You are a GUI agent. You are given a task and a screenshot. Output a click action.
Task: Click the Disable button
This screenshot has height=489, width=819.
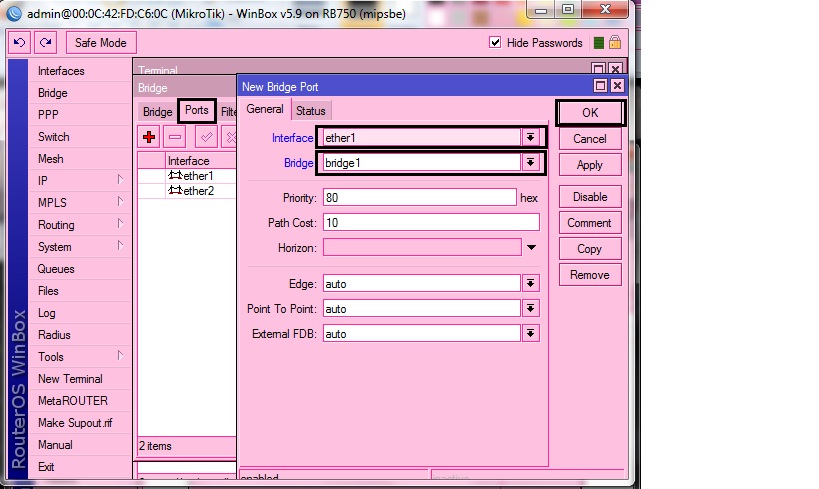(x=590, y=196)
